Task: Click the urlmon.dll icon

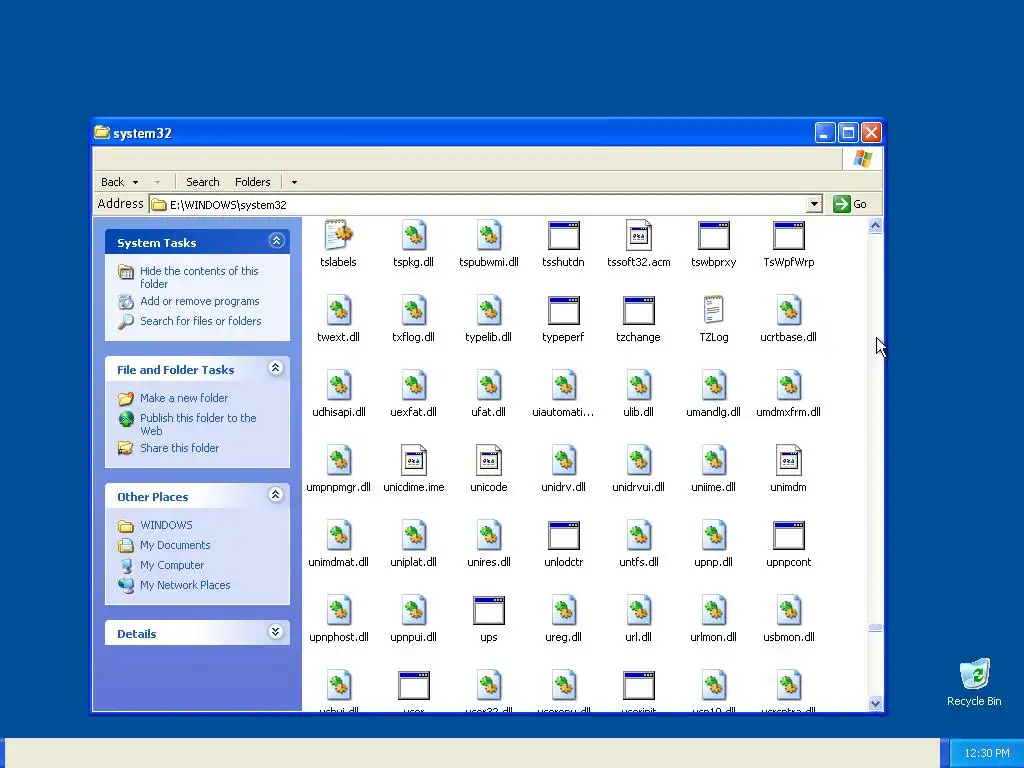Action: coord(714,611)
